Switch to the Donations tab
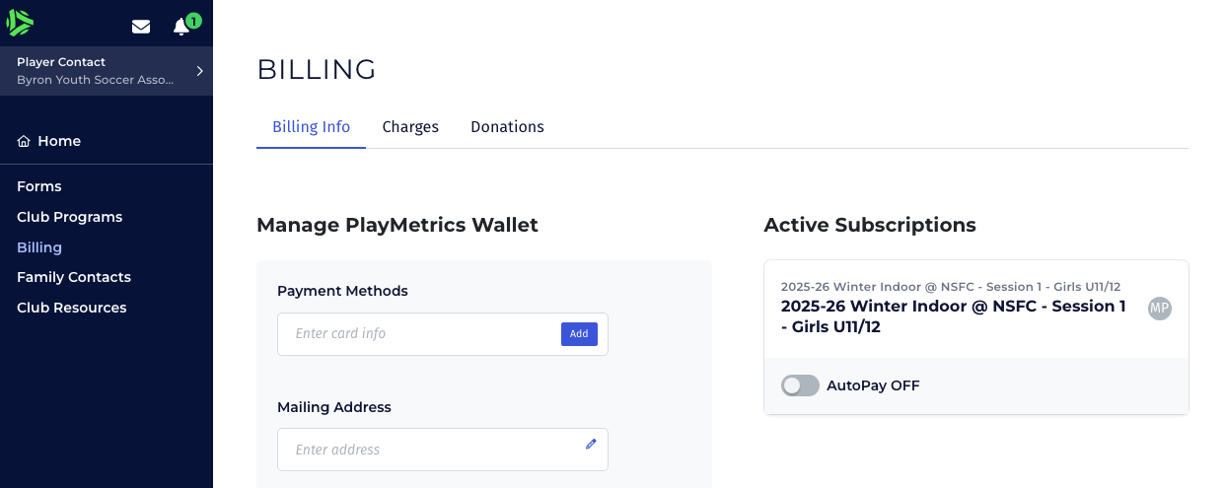The width and height of the screenshot is (1224, 488). [x=507, y=127]
